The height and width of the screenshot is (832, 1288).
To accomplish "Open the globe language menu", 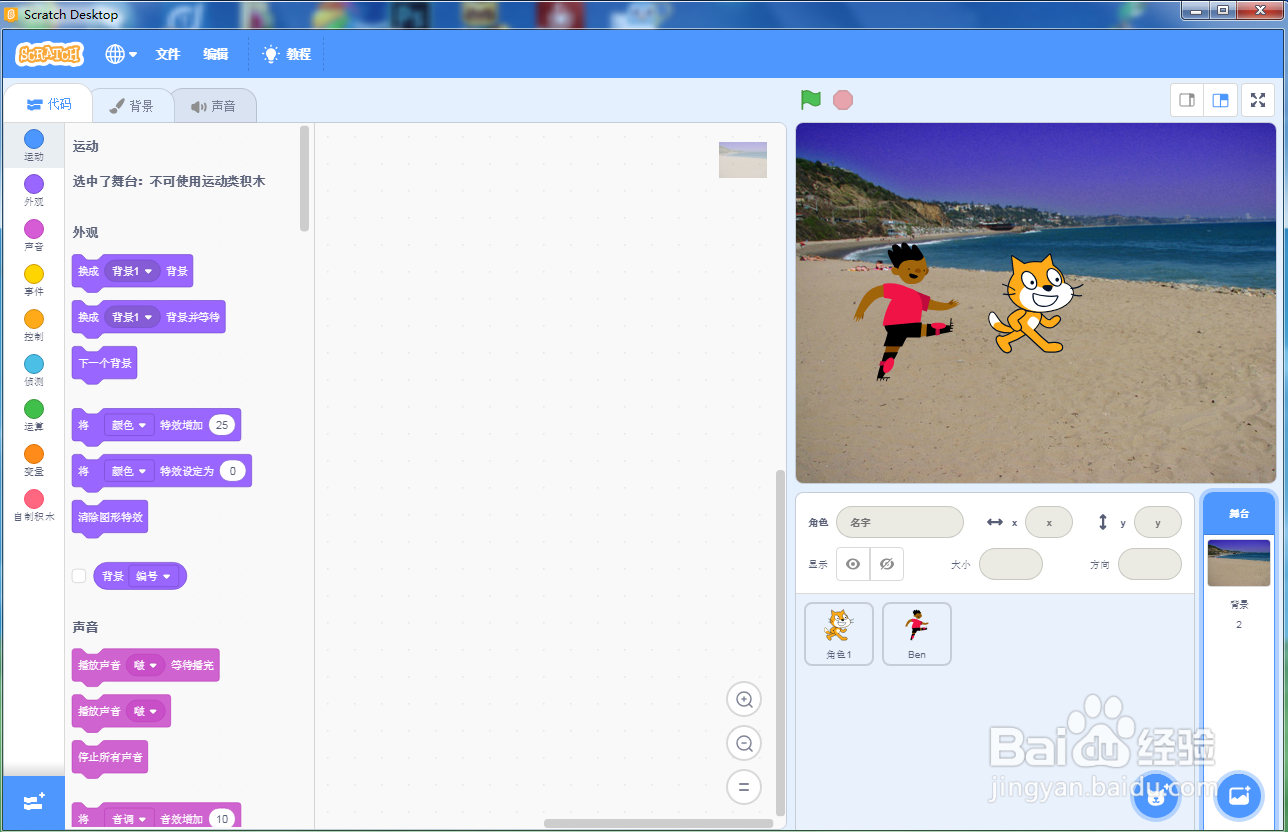I will click(121, 54).
